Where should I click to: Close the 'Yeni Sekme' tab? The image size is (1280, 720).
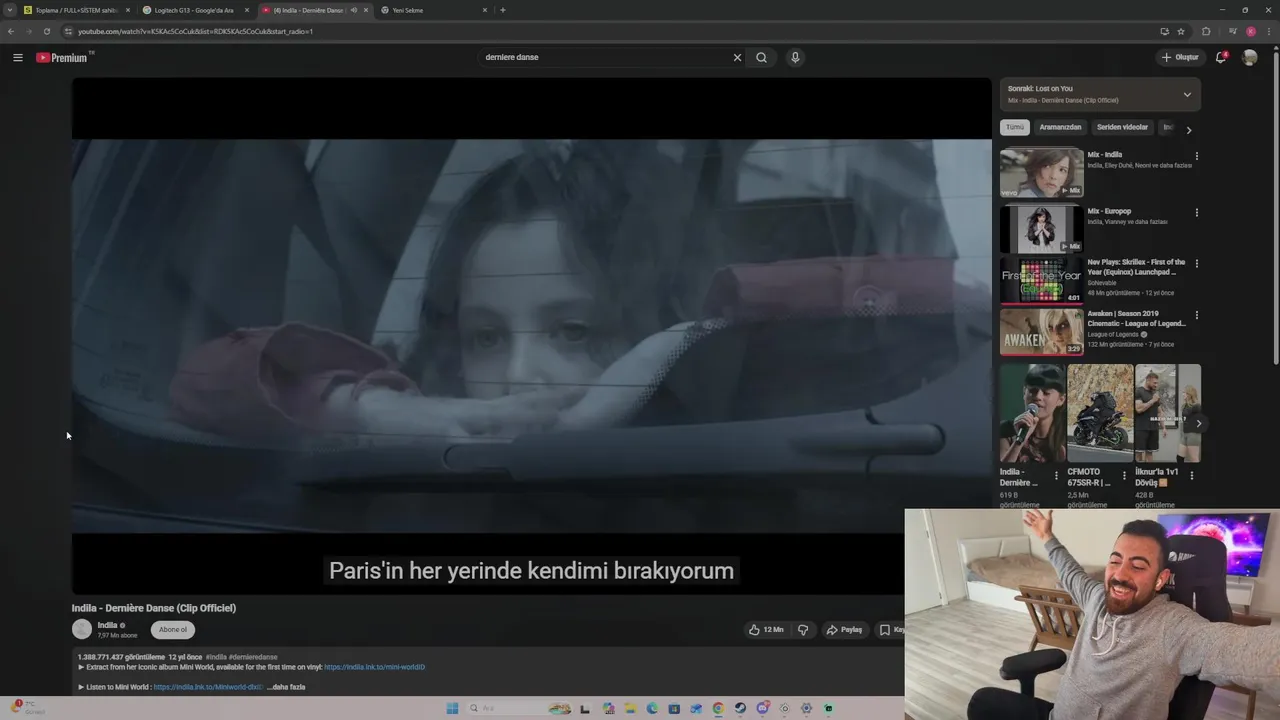click(485, 10)
